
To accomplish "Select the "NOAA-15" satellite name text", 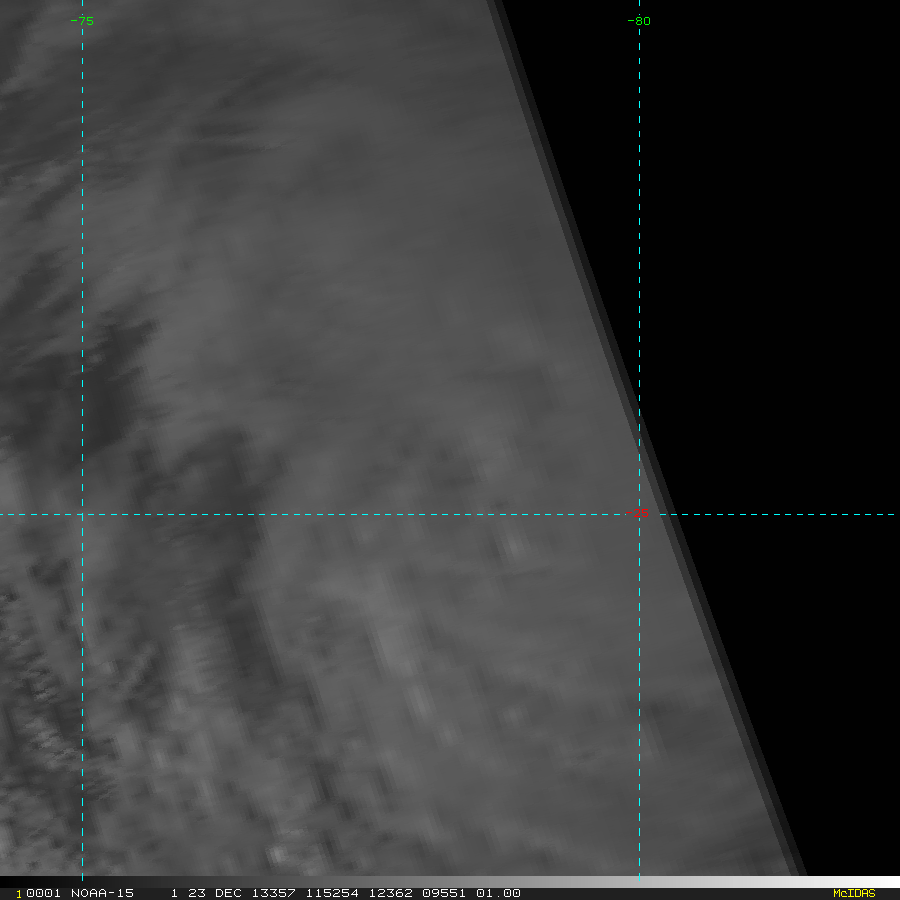I will (x=102, y=893).
